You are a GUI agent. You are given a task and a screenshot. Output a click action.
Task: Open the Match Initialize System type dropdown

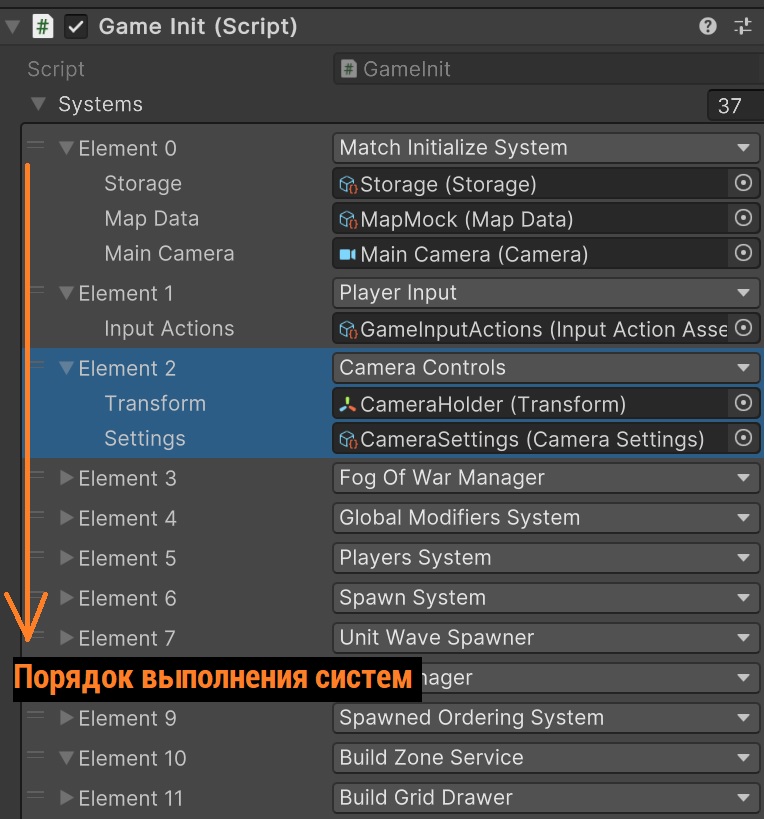tap(545, 148)
